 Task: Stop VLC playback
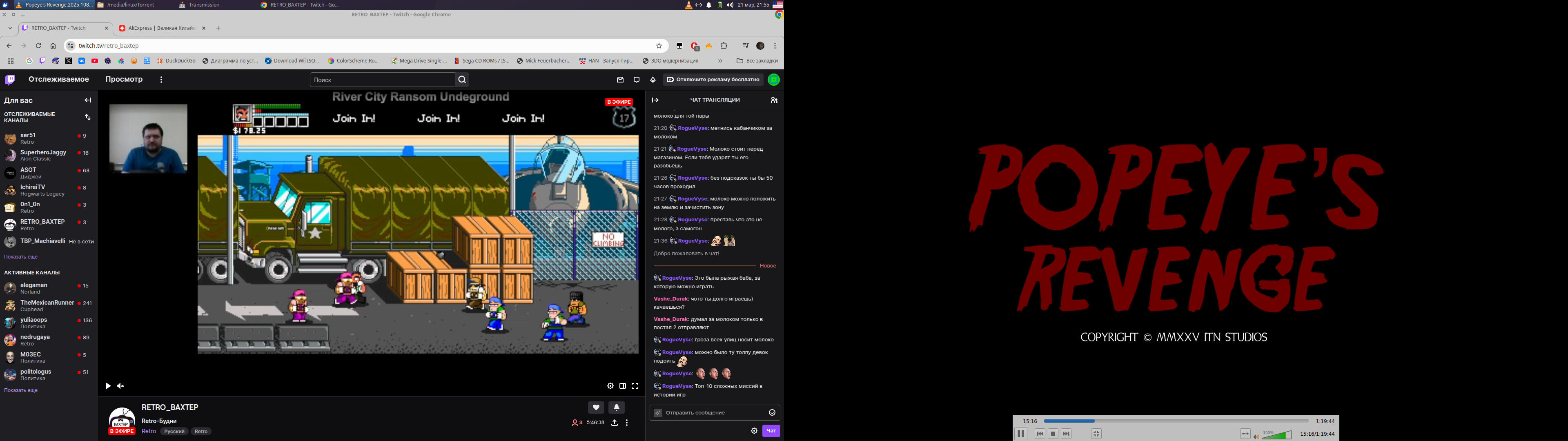(1053, 434)
